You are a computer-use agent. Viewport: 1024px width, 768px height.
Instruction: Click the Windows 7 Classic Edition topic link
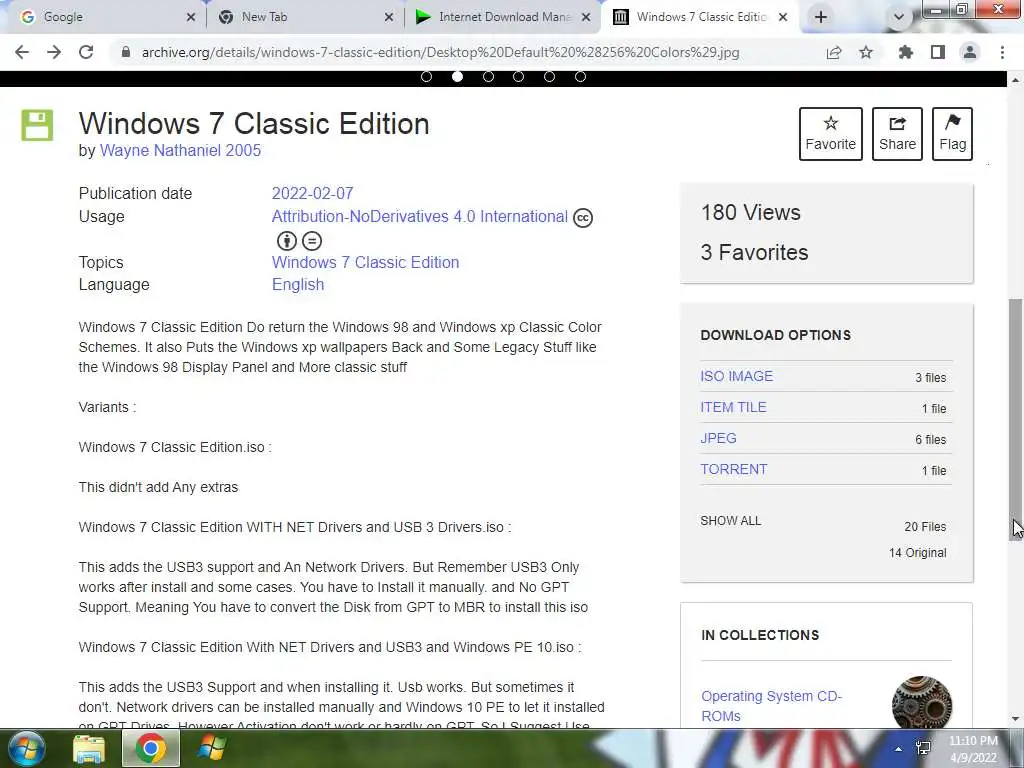pos(365,262)
